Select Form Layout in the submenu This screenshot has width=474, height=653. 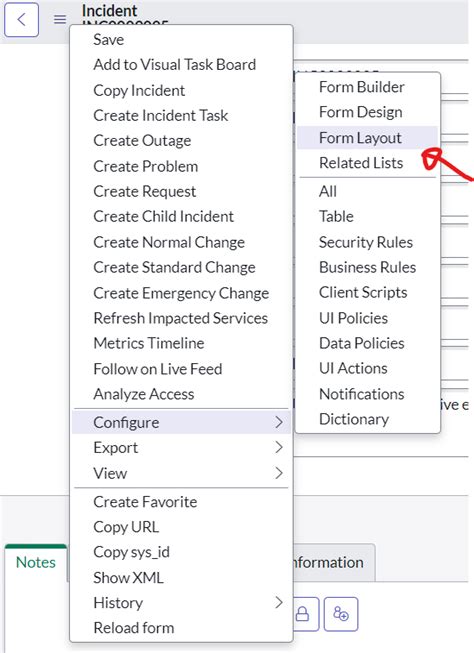tap(367, 138)
